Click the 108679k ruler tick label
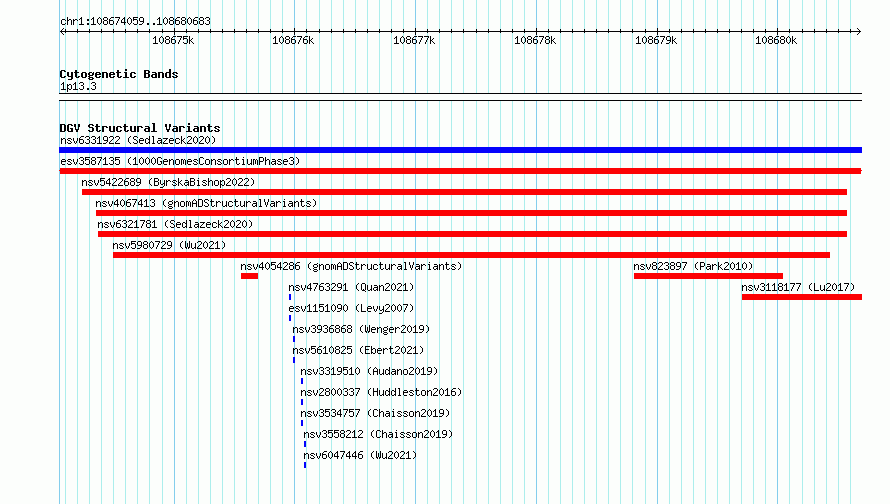This screenshot has height=504, width=890. 656,40
